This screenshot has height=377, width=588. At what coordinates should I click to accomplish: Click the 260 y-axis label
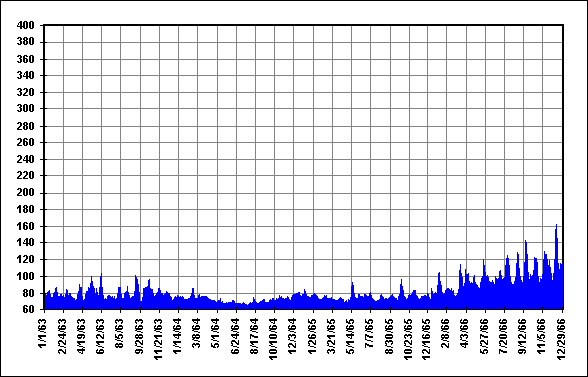[x=26, y=143]
